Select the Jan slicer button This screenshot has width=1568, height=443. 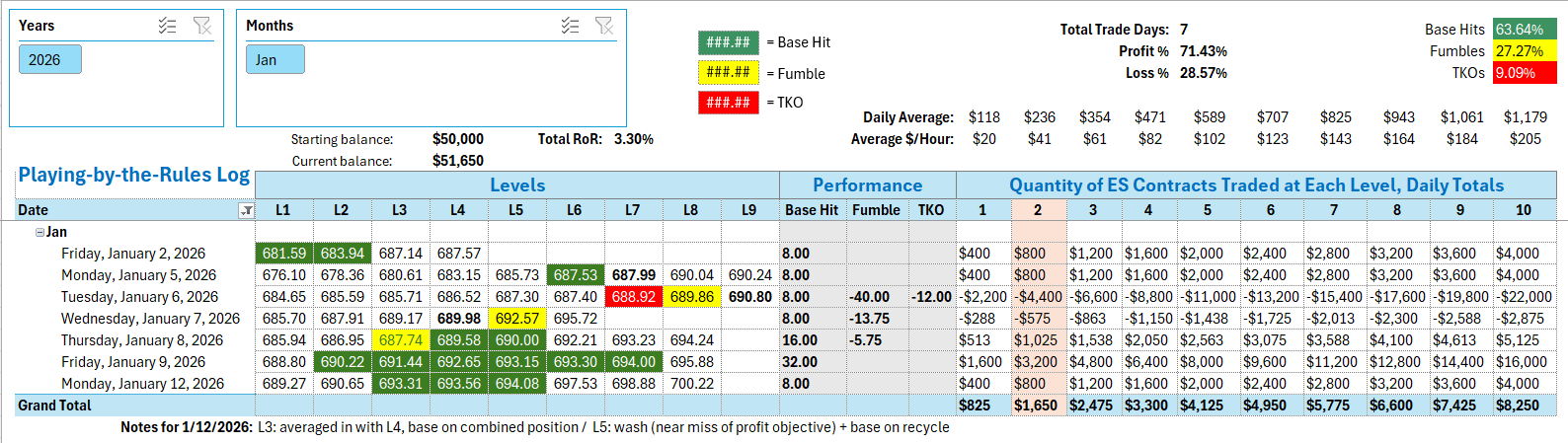pyautogui.click(x=274, y=60)
